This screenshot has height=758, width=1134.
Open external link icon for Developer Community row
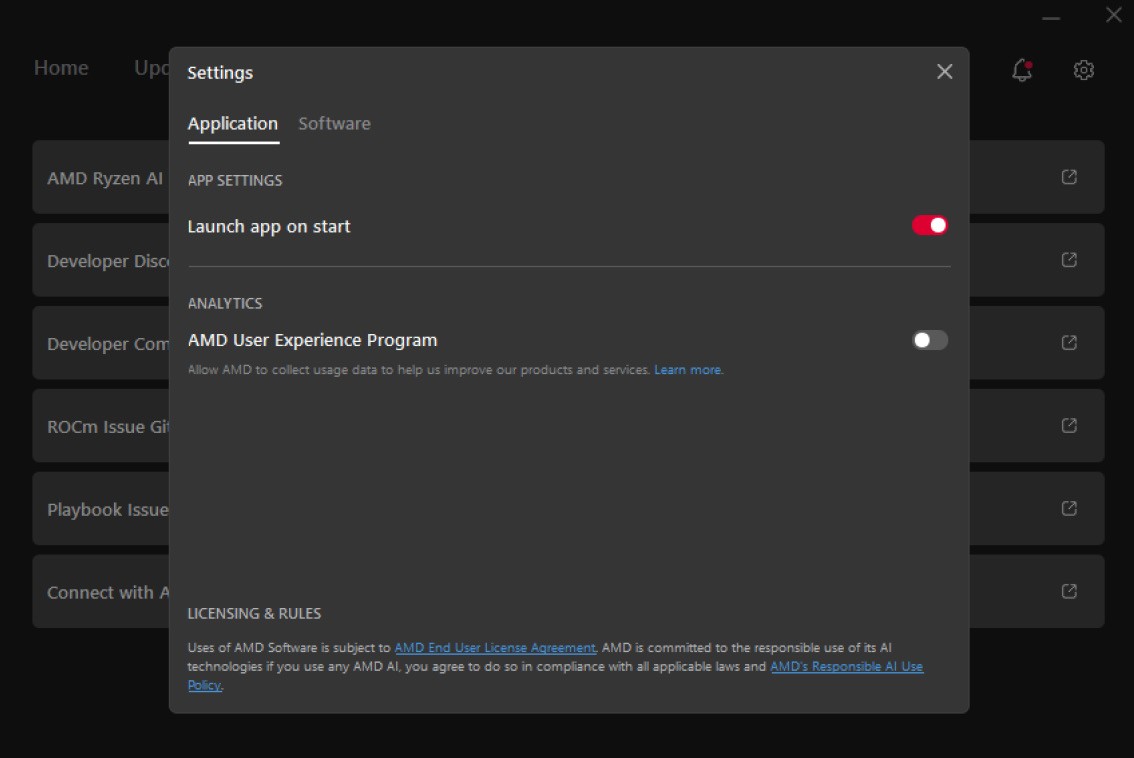click(x=1069, y=343)
